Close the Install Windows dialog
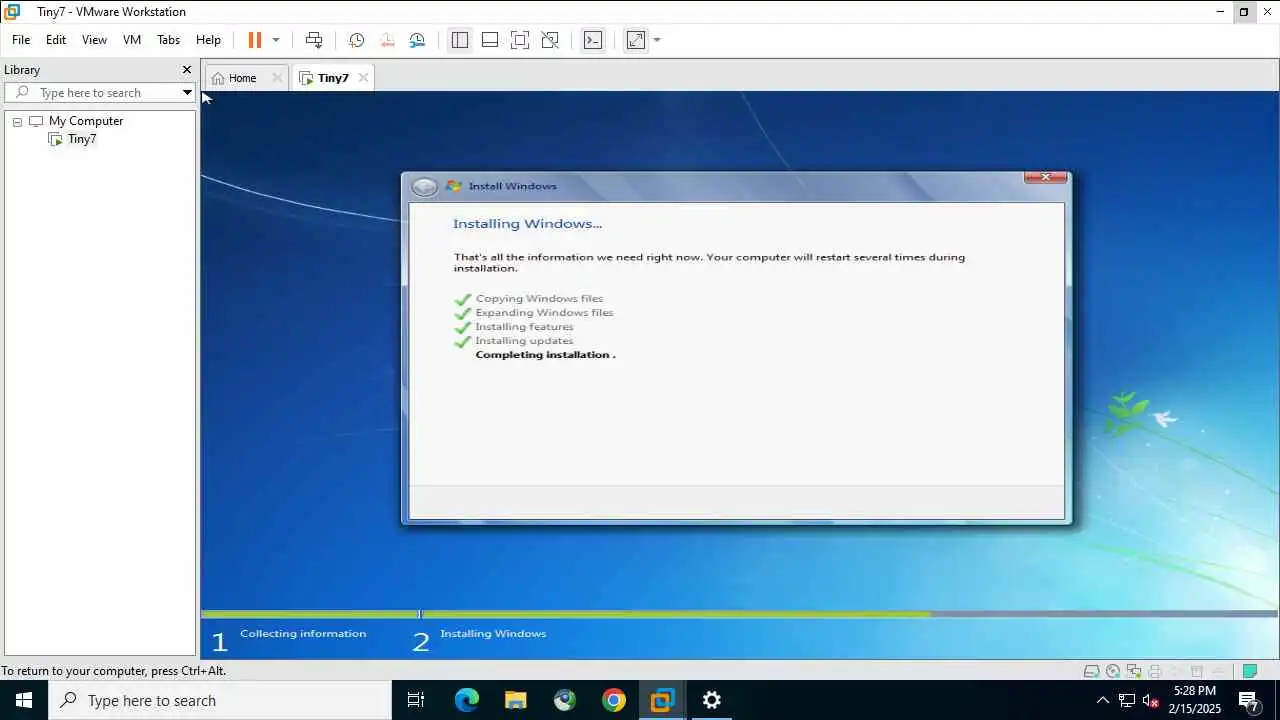 [x=1046, y=177]
